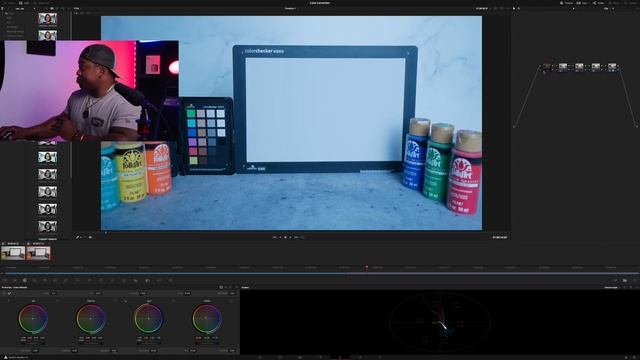Switch to the Deliver page
This screenshot has width=640, height=360.
coord(380,357)
